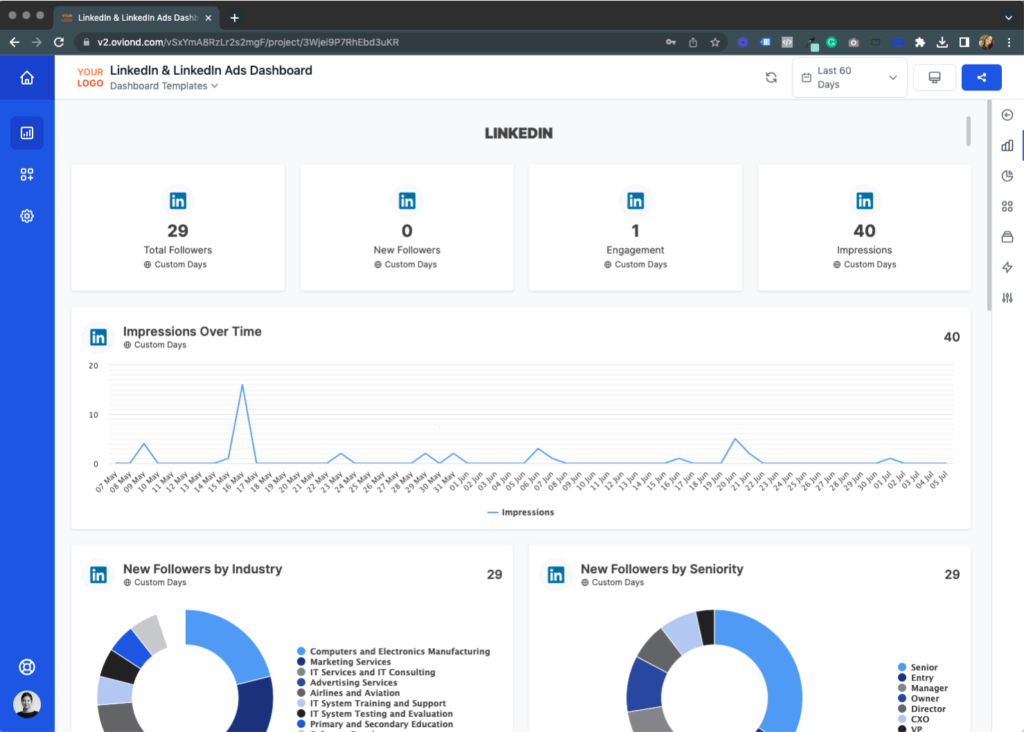Reload the page with browser refresh button
The height and width of the screenshot is (732, 1024).
coord(59,42)
